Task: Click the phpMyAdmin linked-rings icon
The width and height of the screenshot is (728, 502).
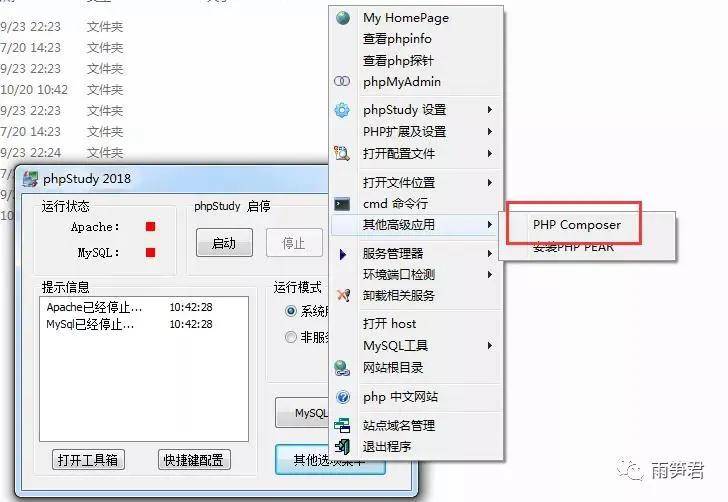Action: click(342, 81)
